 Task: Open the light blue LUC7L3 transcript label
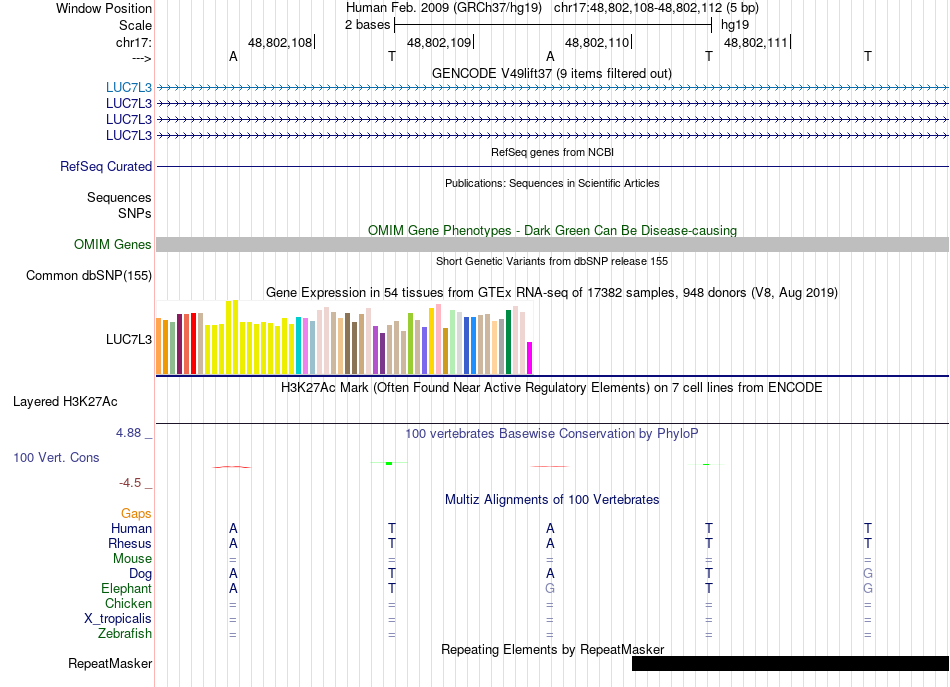(x=128, y=87)
